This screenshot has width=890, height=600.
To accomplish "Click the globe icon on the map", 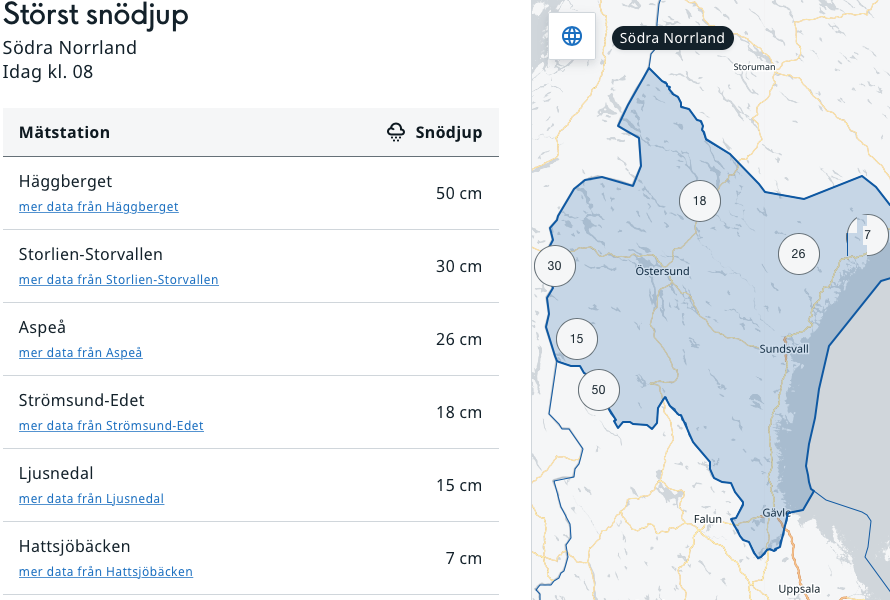I will point(572,37).
